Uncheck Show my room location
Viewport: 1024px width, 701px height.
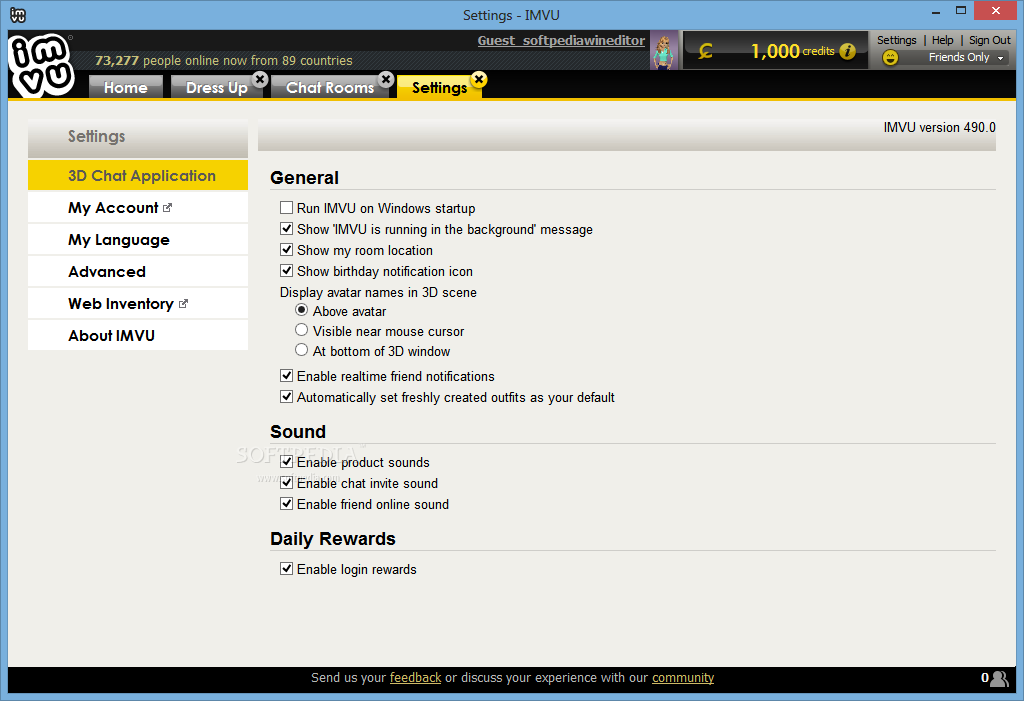coord(286,250)
